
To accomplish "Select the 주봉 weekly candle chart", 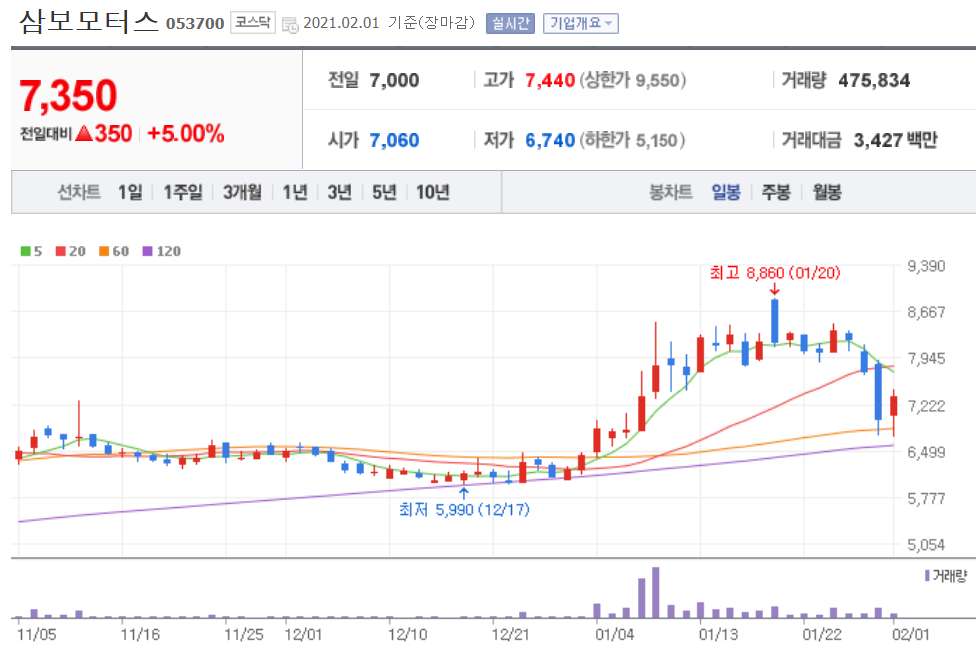I will point(776,192).
